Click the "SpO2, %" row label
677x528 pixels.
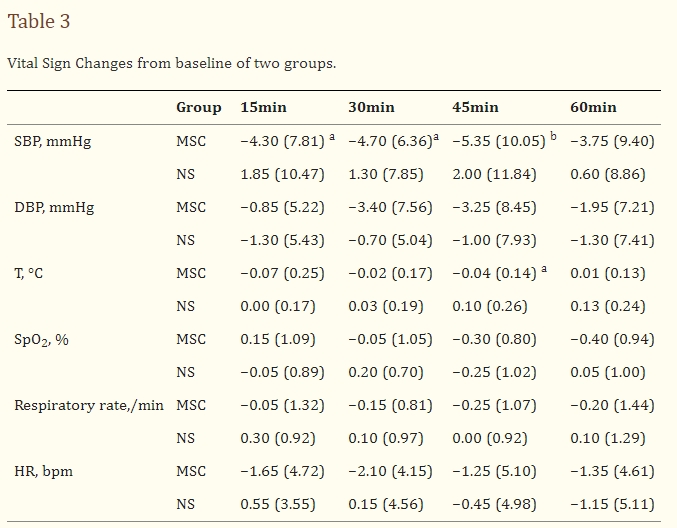coord(41,340)
